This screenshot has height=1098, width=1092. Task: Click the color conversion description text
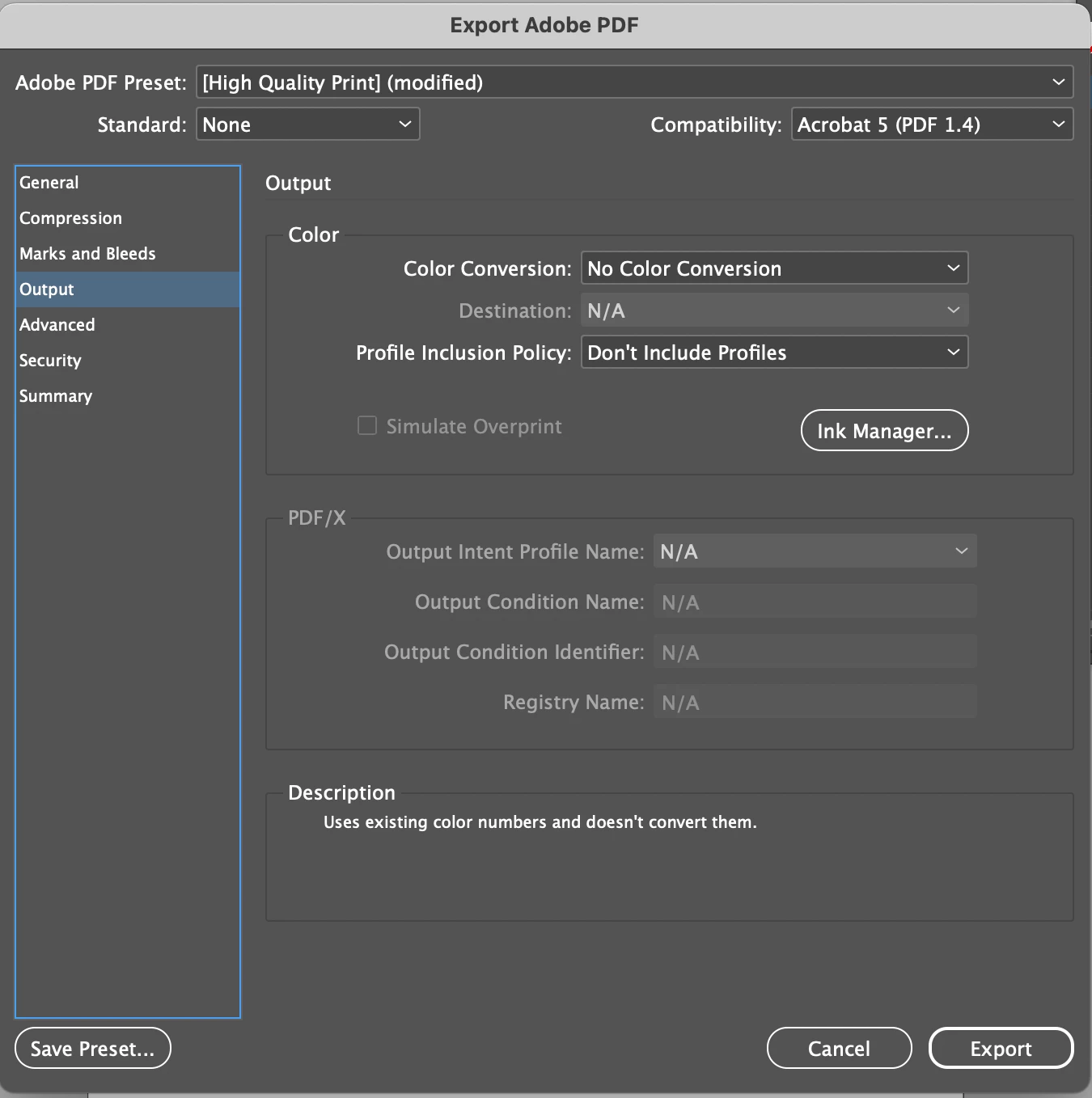tap(540, 822)
